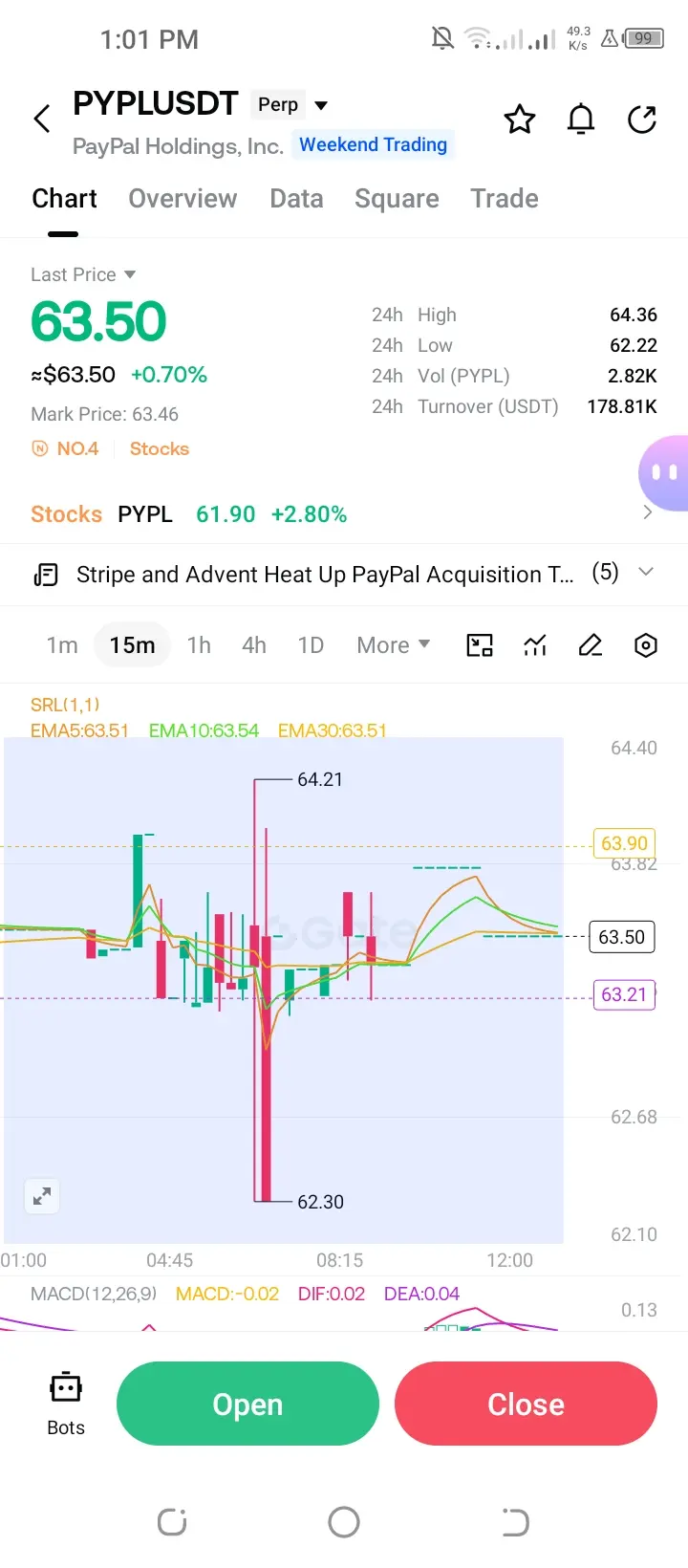The image size is (688, 1568).
Task: Open the picture-in-picture chart layout icon
Action: coord(480,645)
